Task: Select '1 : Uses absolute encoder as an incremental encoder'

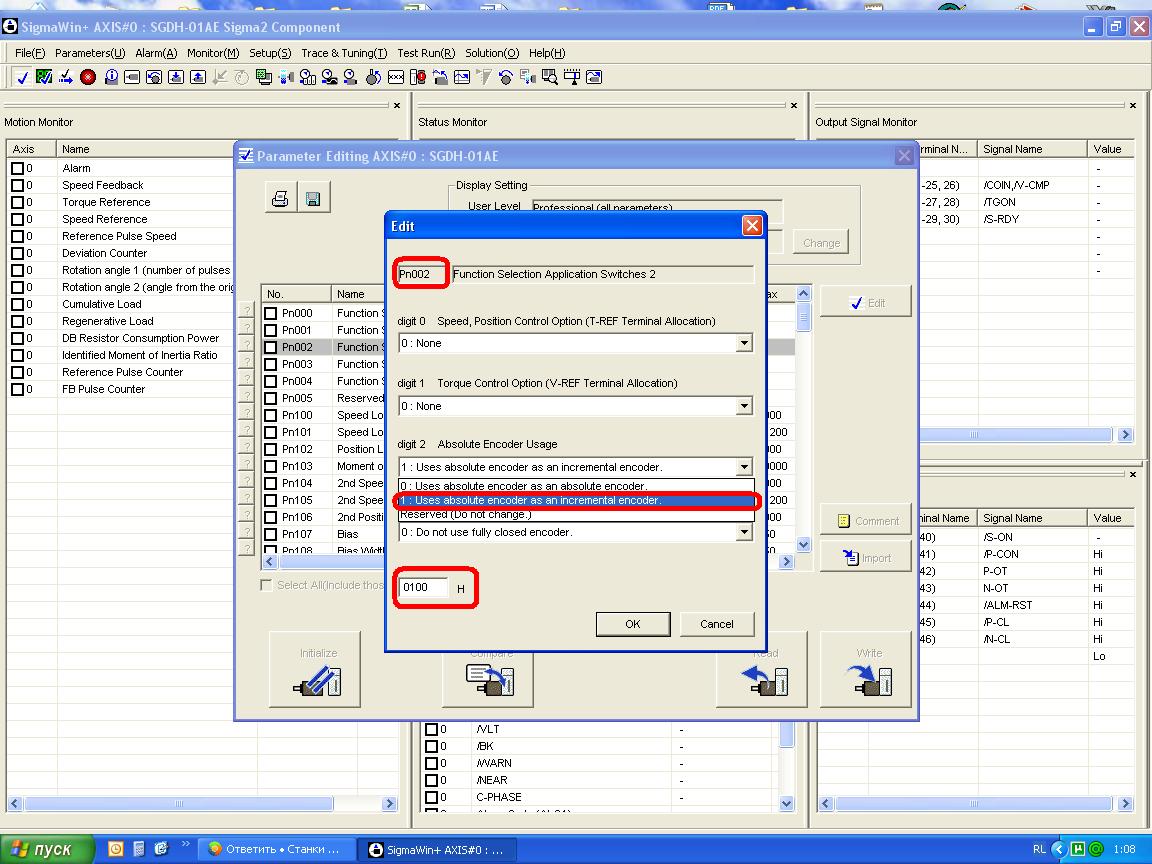Action: coord(576,500)
